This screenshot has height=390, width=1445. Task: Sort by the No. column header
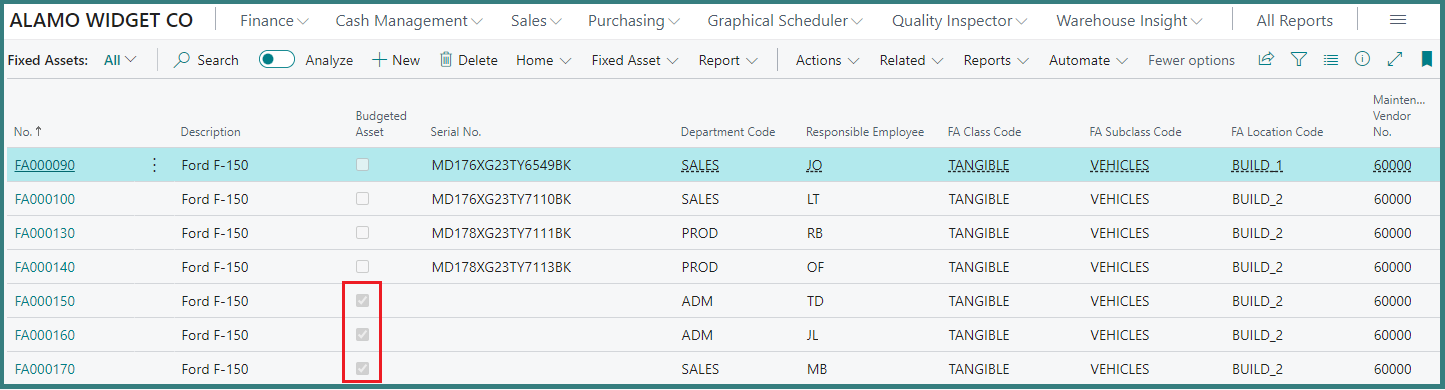pos(28,132)
